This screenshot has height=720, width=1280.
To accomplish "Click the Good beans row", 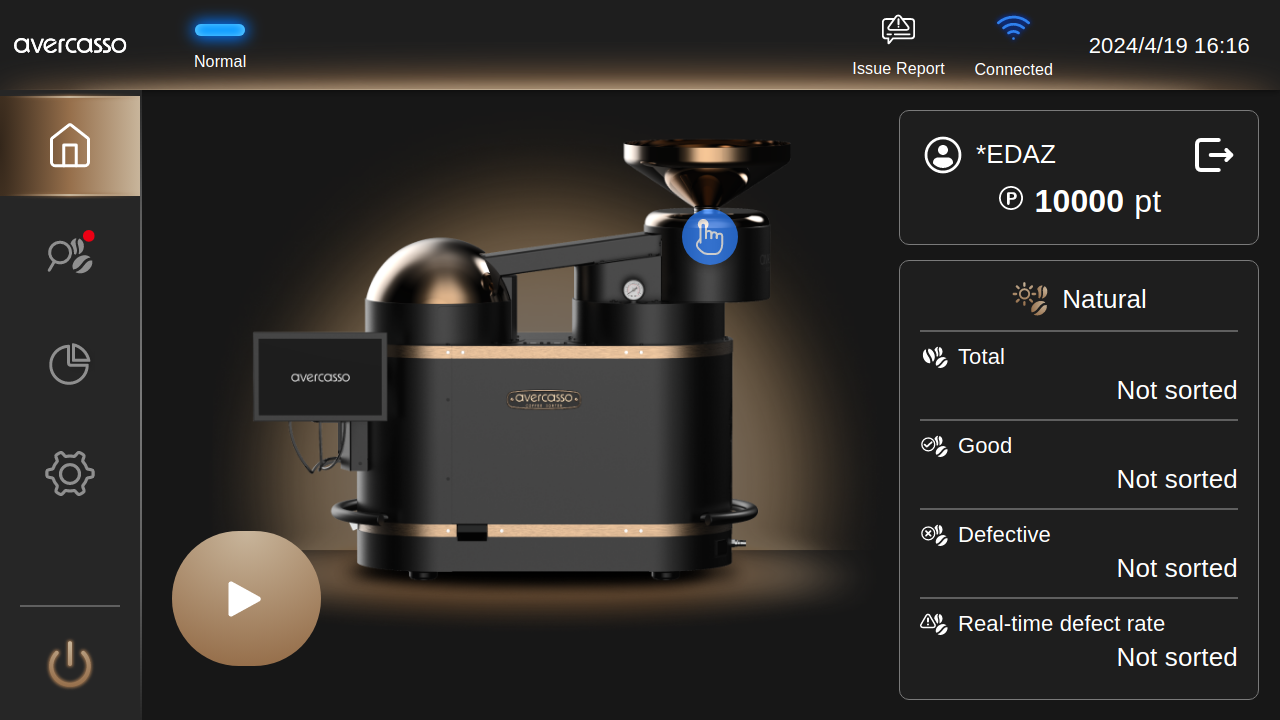I will [x=1079, y=463].
